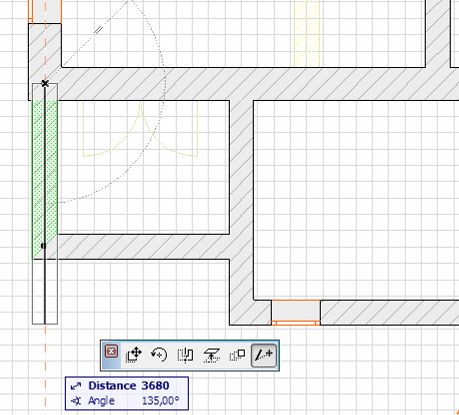Image resolution: width=459 pixels, height=415 pixels.
Task: Click the Angle value 135,00° in tracker
Action: pos(160,401)
